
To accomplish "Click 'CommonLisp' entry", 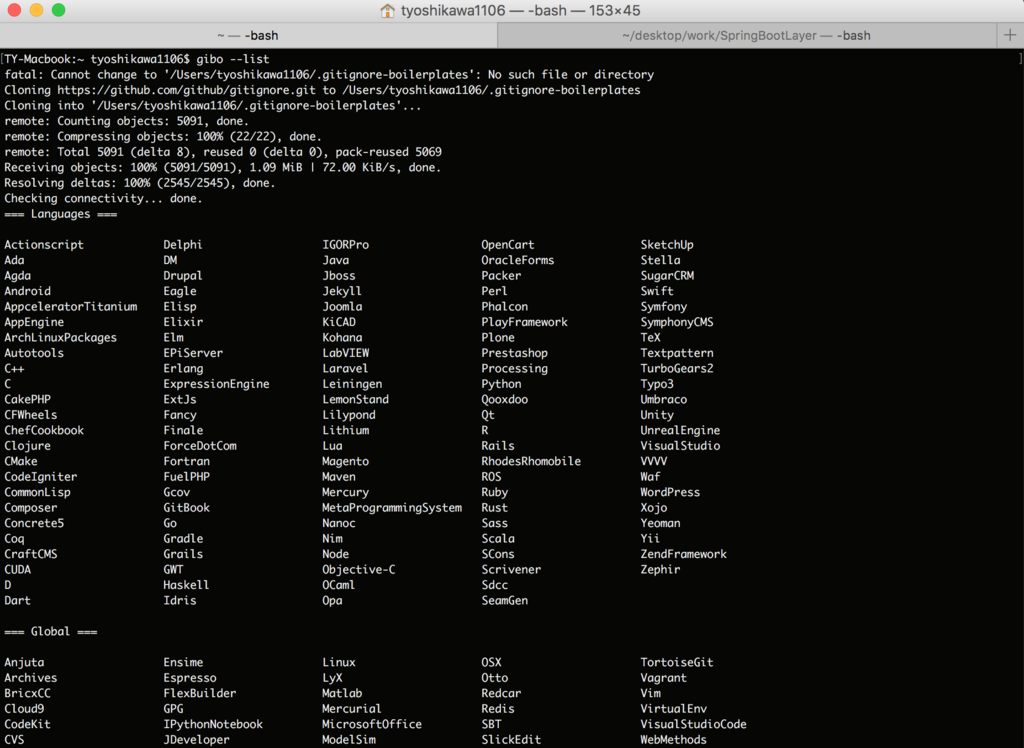I will 37,493.
